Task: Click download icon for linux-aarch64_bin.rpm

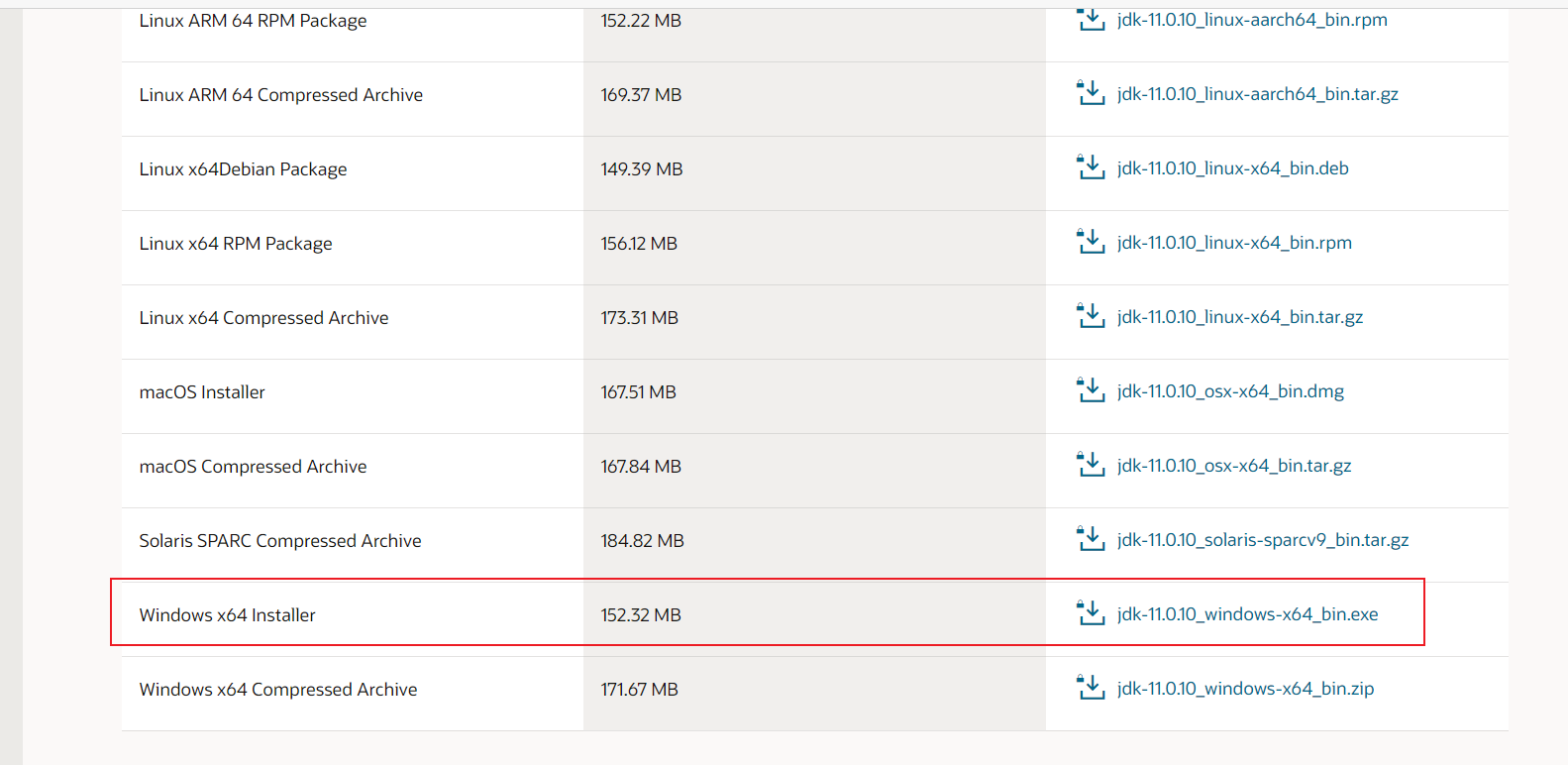Action: click(1091, 18)
